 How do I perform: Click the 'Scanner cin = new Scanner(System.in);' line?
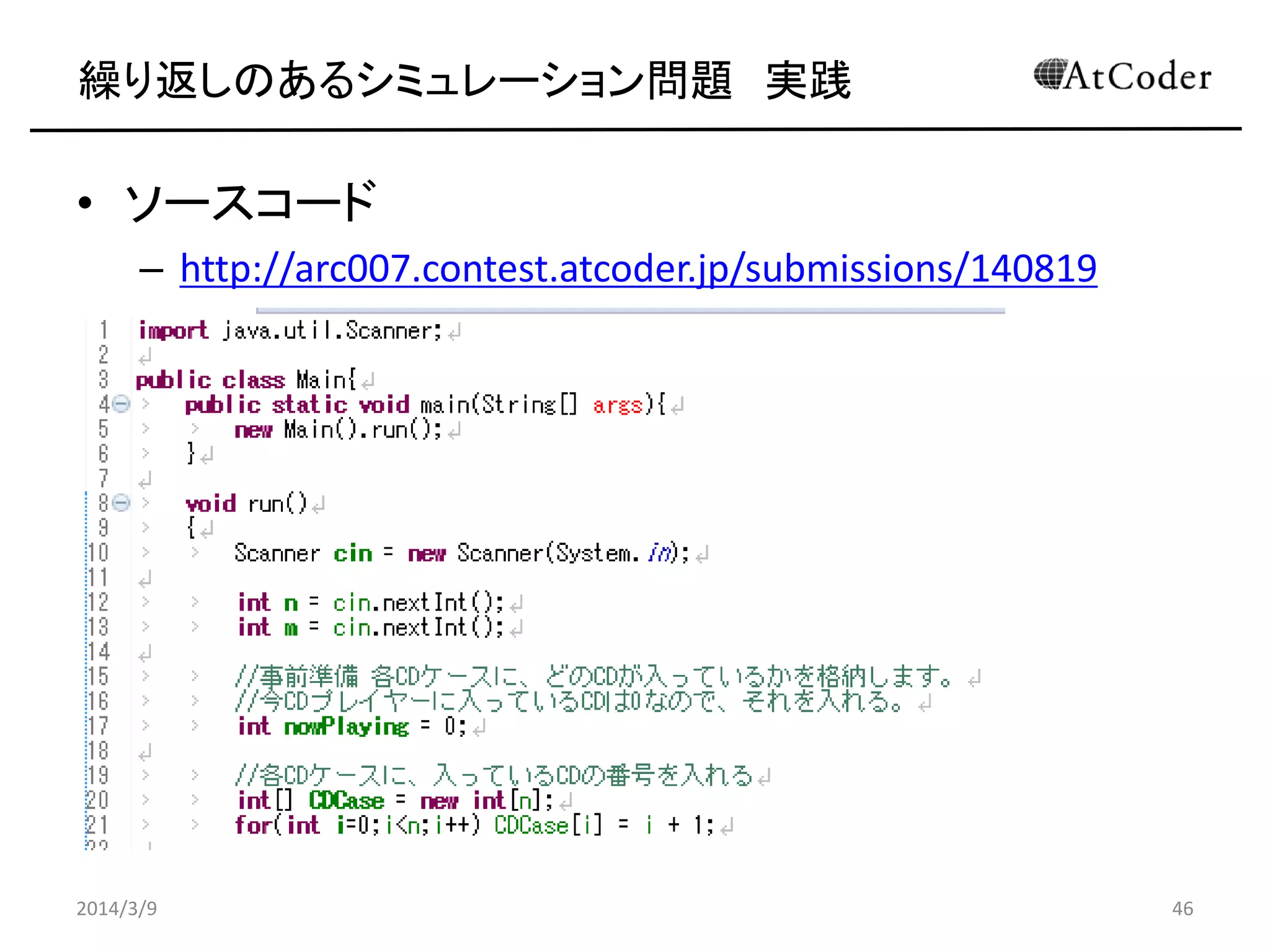click(461, 553)
